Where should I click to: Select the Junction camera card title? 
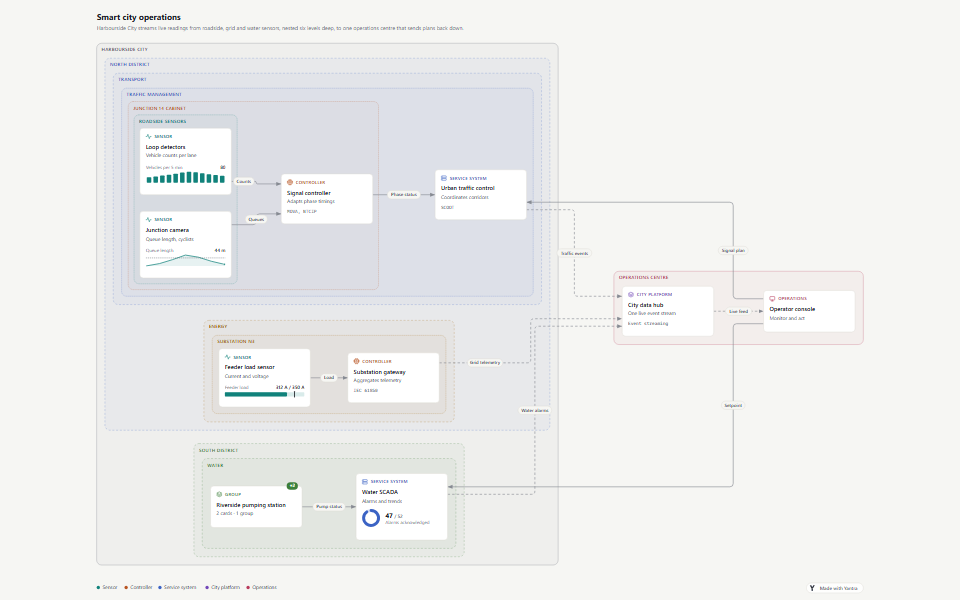pyautogui.click(x=167, y=230)
